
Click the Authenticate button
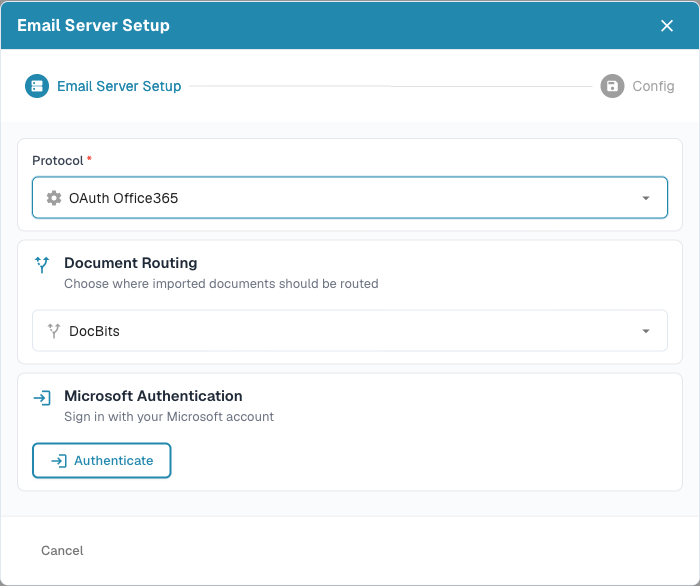102,461
